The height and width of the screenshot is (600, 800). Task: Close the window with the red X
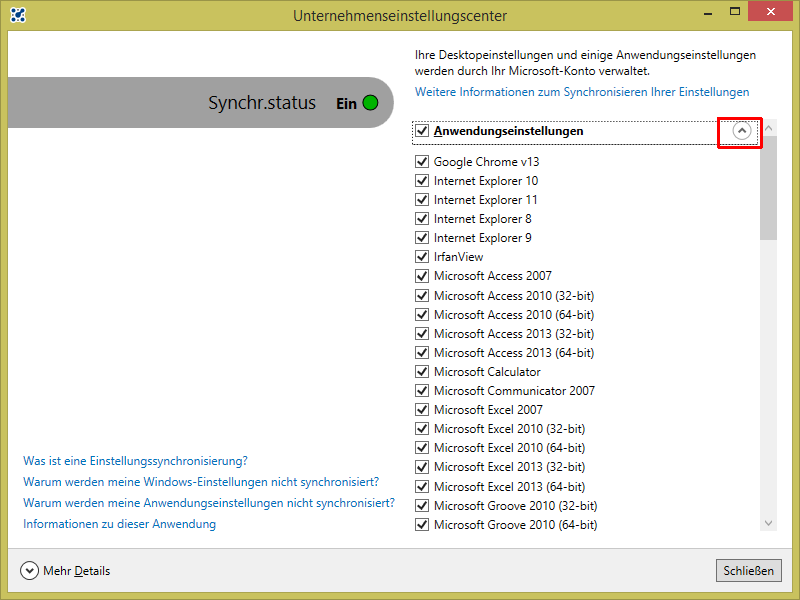(x=770, y=11)
